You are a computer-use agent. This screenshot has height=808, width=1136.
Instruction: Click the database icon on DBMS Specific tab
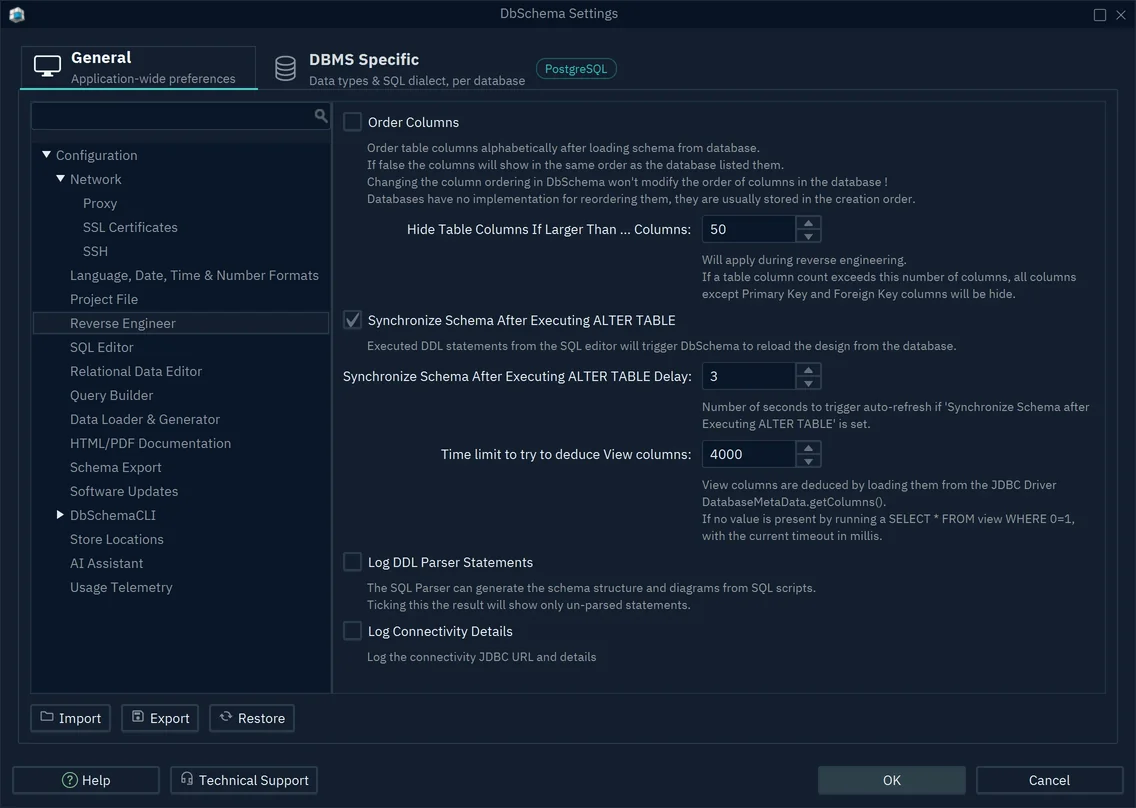285,69
